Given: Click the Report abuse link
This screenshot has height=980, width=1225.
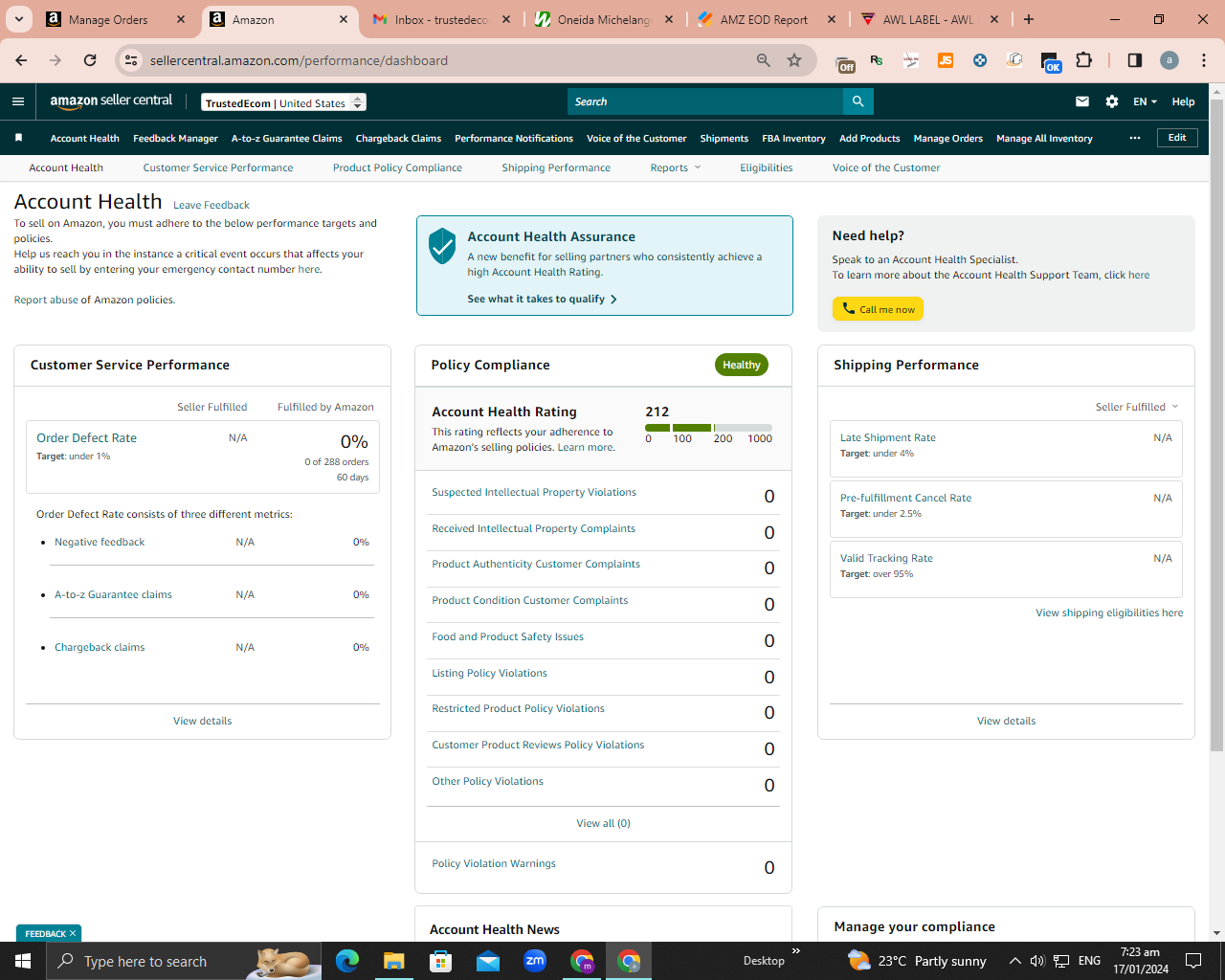Looking at the screenshot, I should tap(46, 300).
